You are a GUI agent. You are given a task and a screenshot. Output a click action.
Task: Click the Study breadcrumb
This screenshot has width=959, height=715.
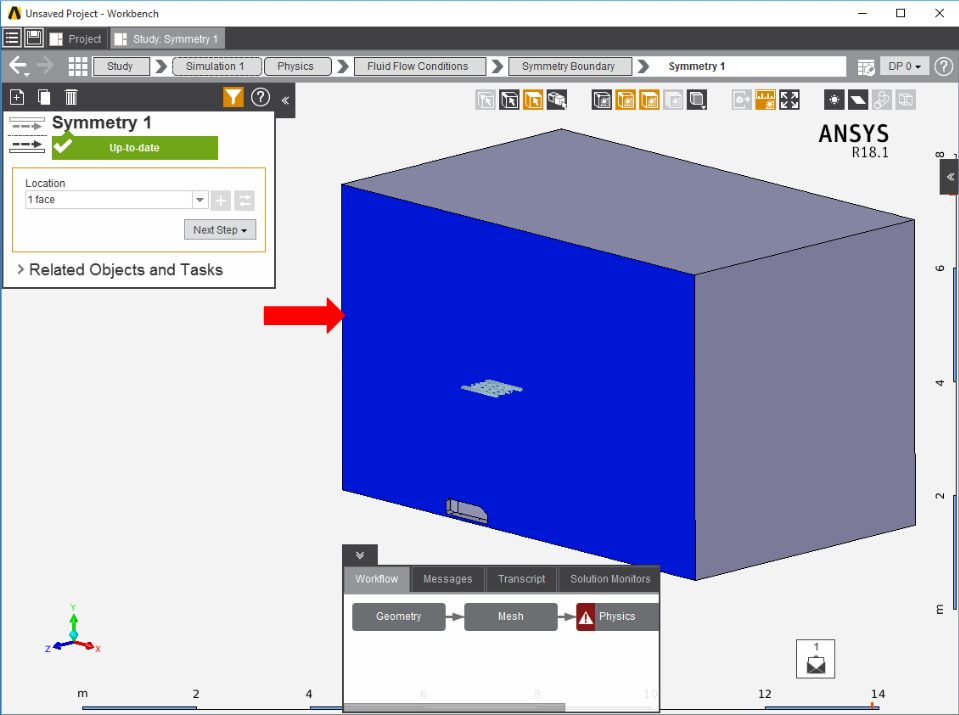120,66
